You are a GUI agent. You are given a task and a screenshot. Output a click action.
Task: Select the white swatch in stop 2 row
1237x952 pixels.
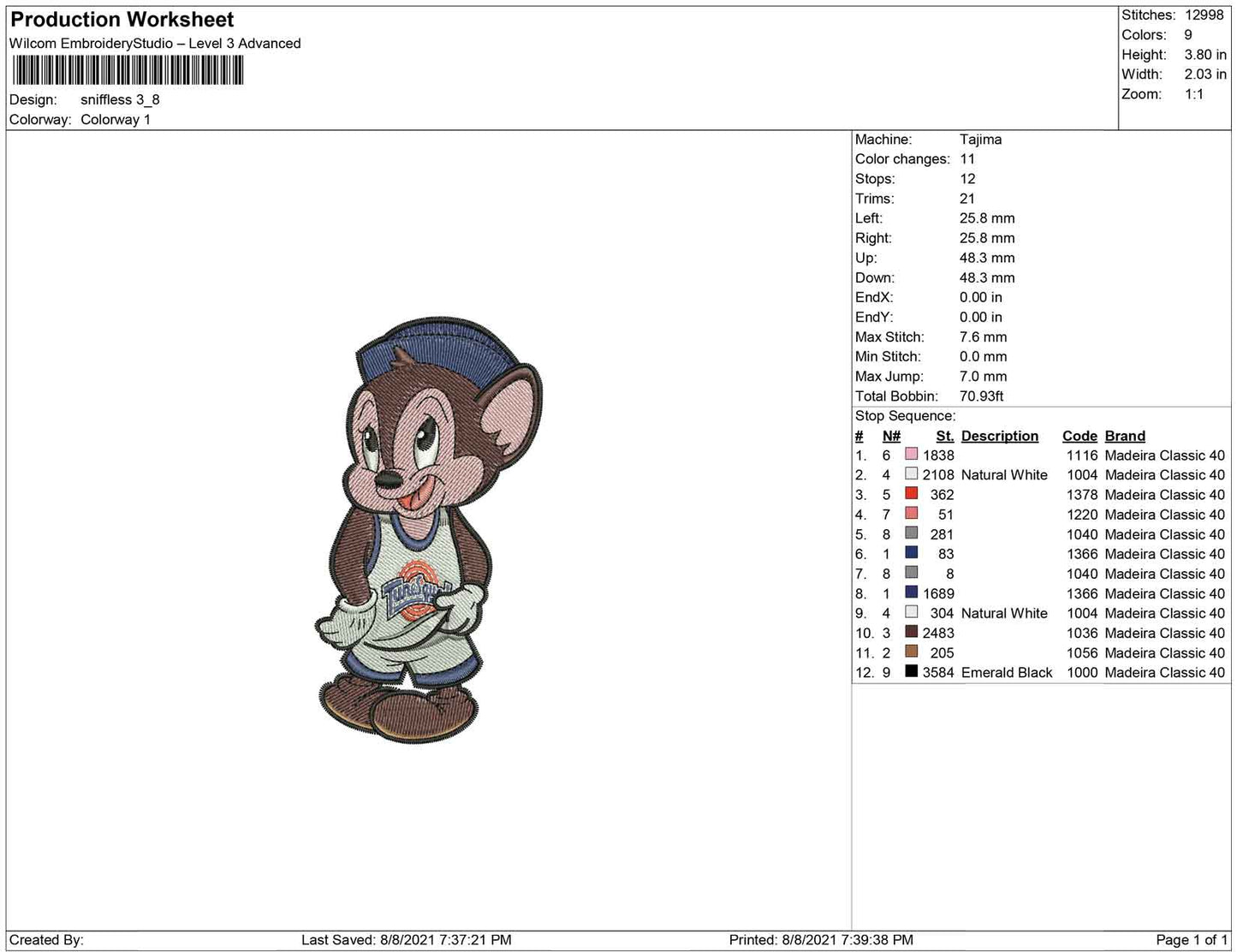click(x=911, y=474)
